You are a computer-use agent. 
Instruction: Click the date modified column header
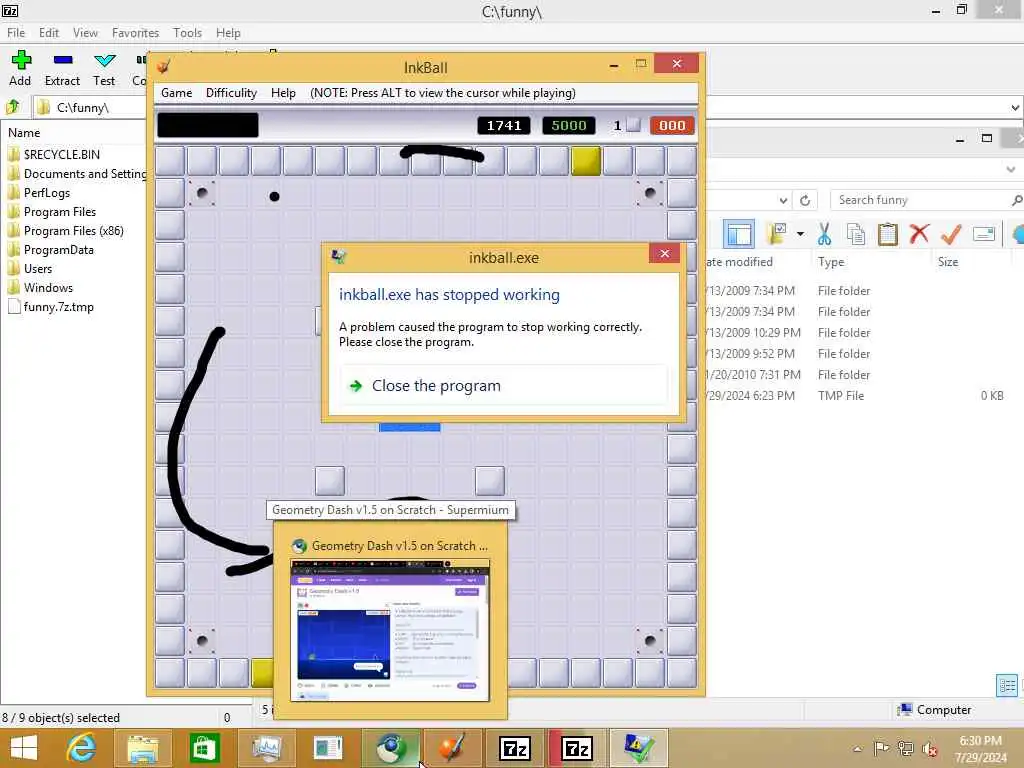point(739,262)
